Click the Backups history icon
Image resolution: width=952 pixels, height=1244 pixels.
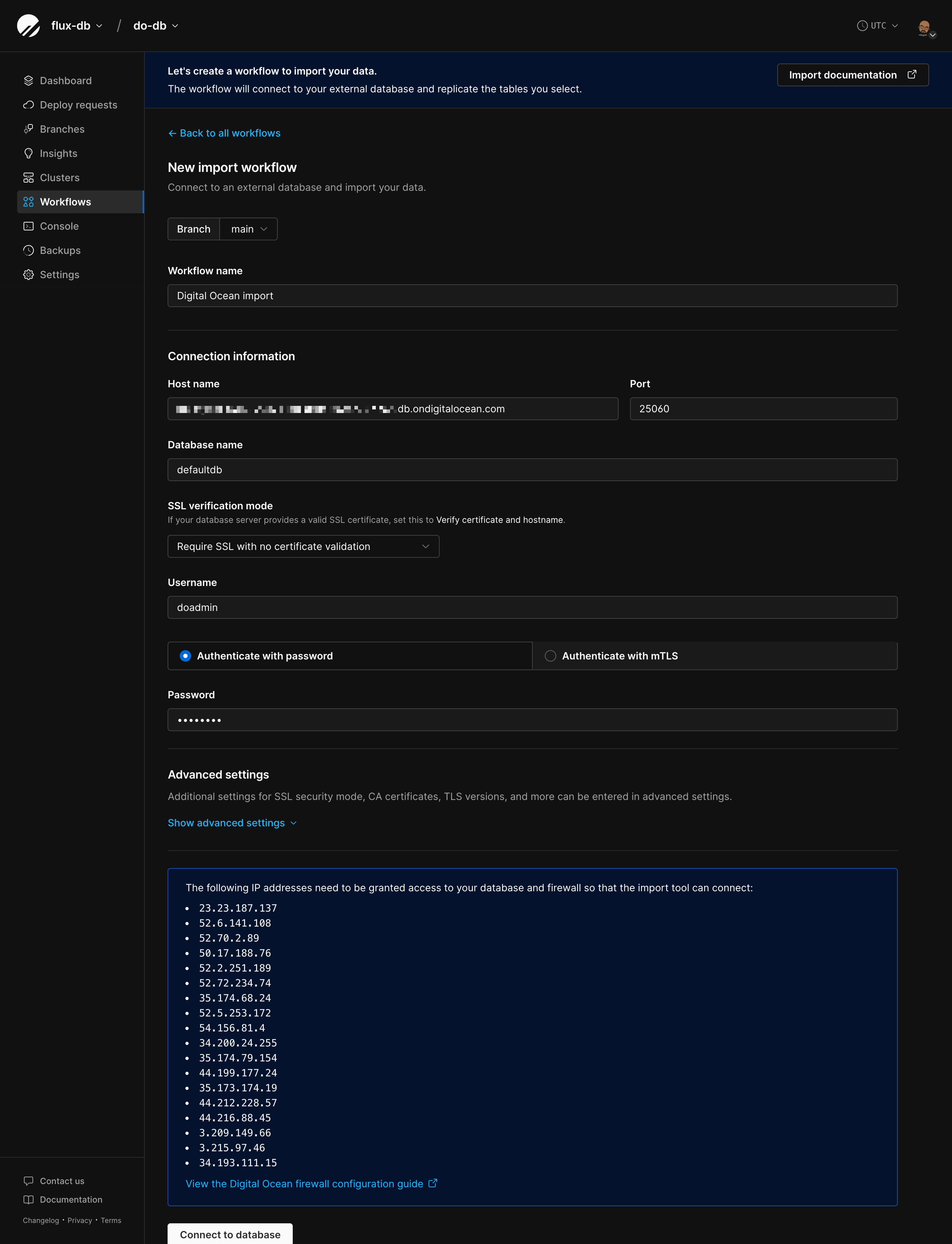tap(29, 250)
